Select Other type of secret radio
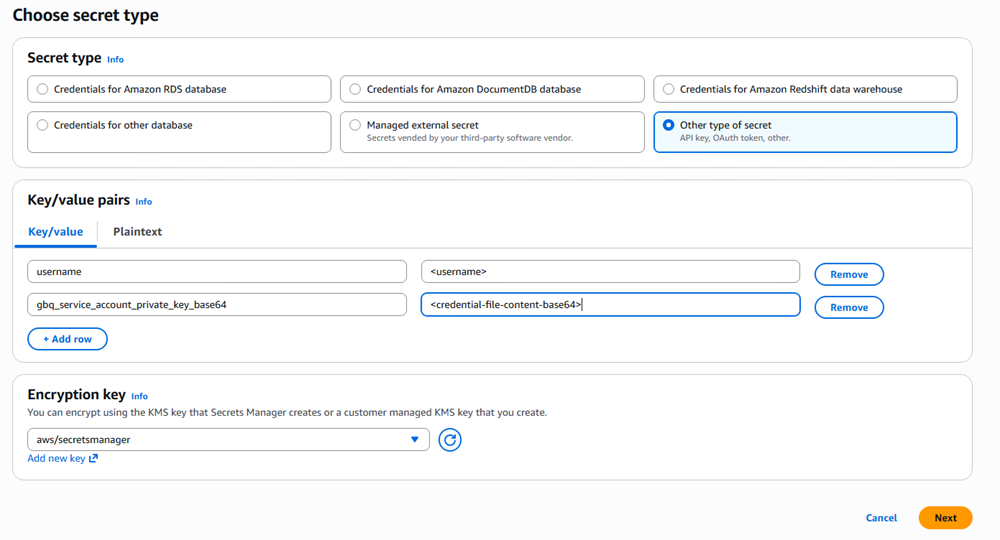 (668, 125)
